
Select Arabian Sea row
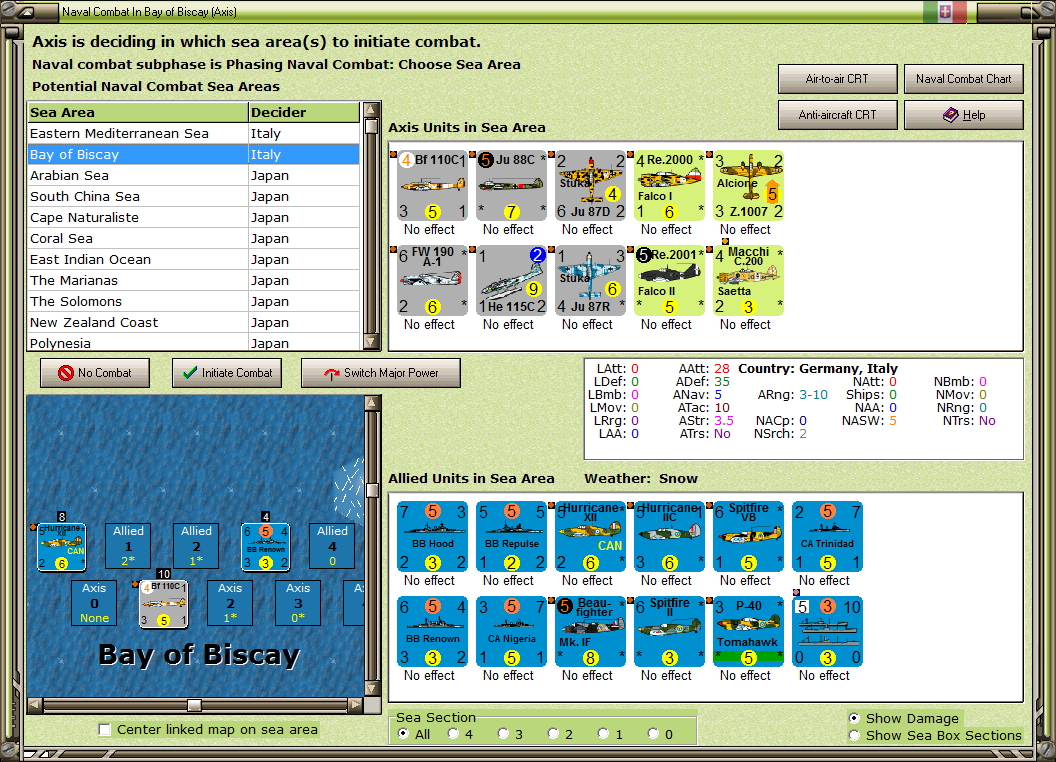[x=193, y=175]
